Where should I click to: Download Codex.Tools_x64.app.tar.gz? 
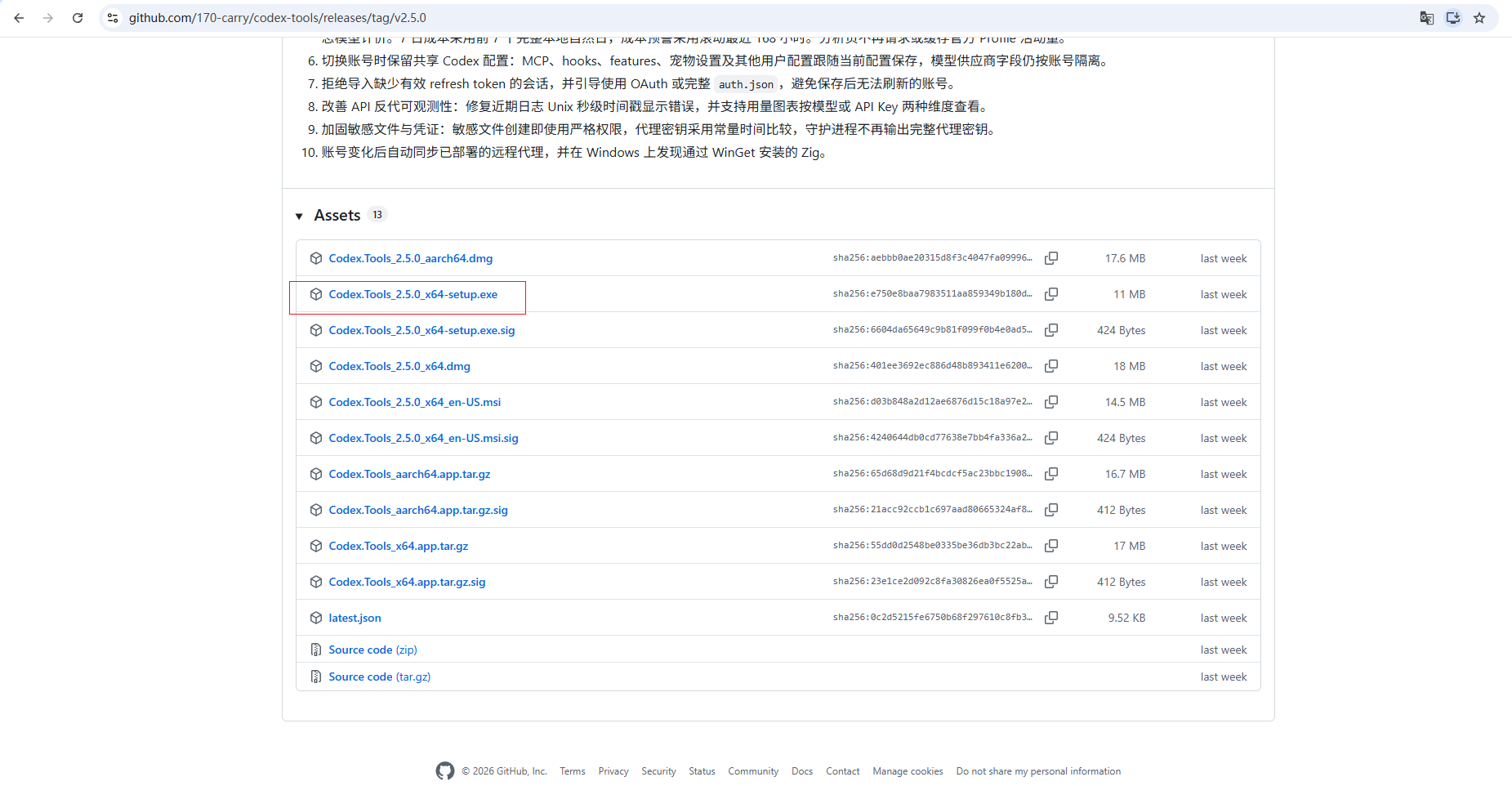pyautogui.click(x=398, y=546)
